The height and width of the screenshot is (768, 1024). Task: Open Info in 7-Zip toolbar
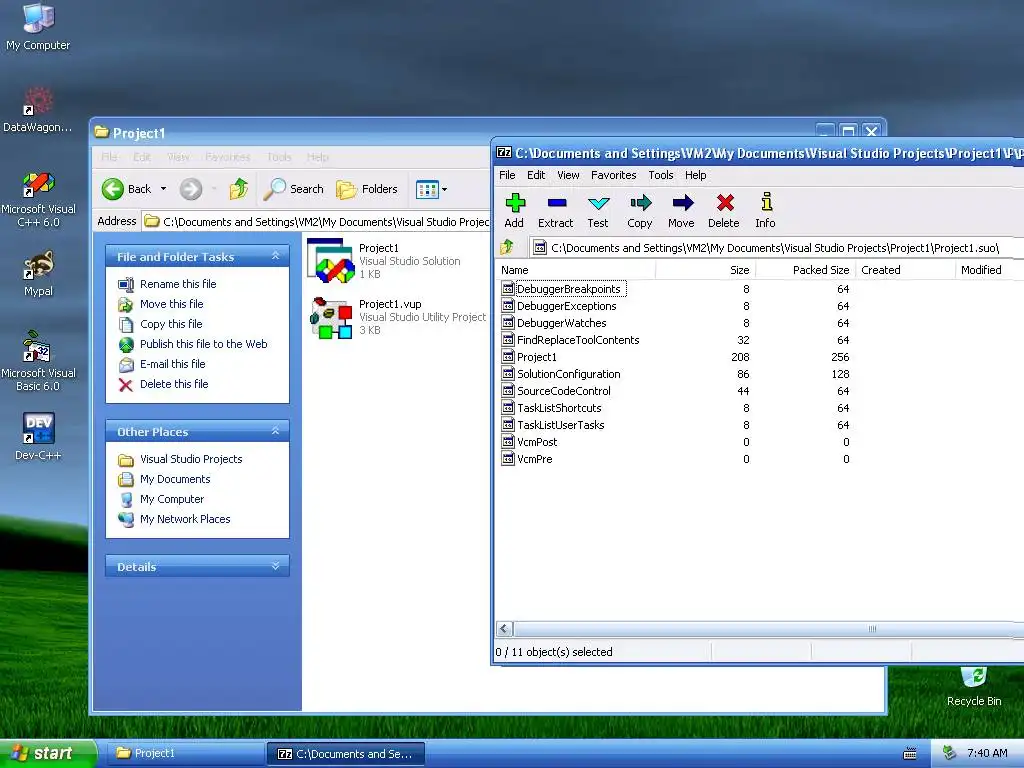765,211
